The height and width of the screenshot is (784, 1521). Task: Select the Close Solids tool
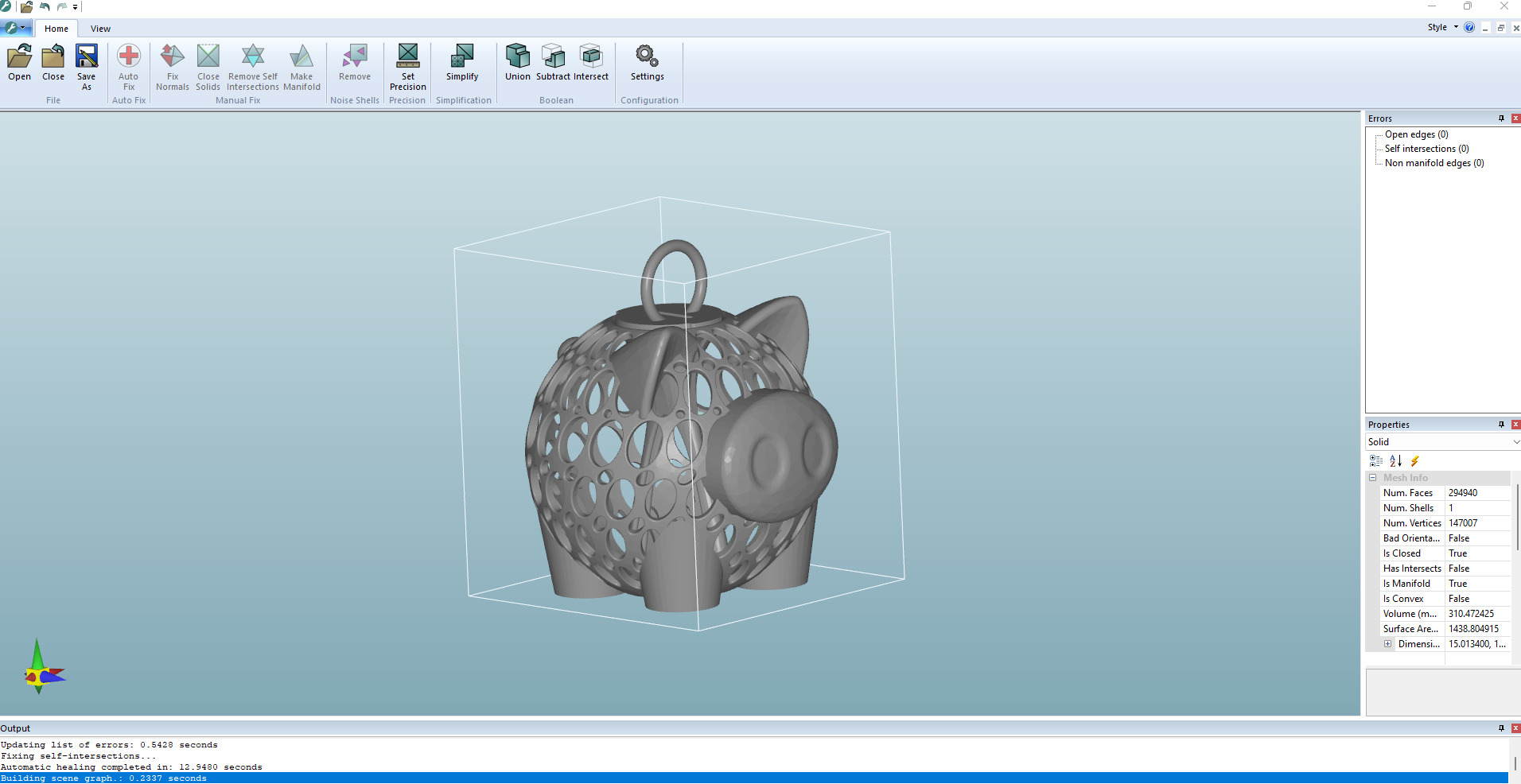[x=208, y=67]
